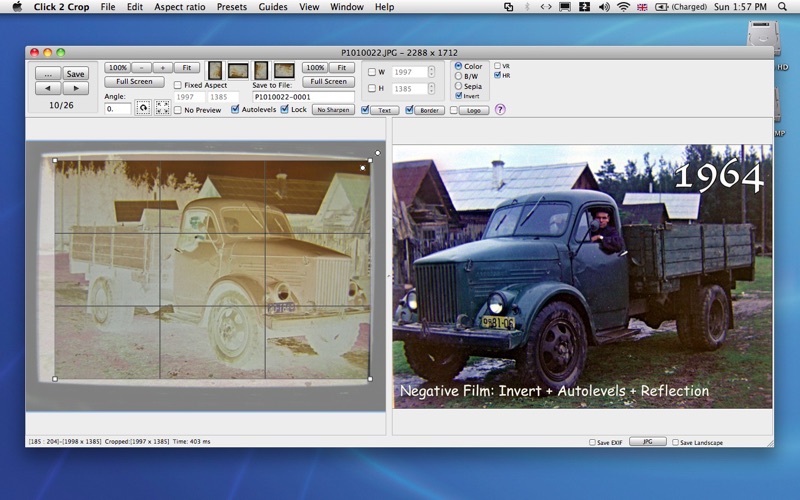
Task: Toggle the checkbox beside the Border button
Action: coord(409,110)
